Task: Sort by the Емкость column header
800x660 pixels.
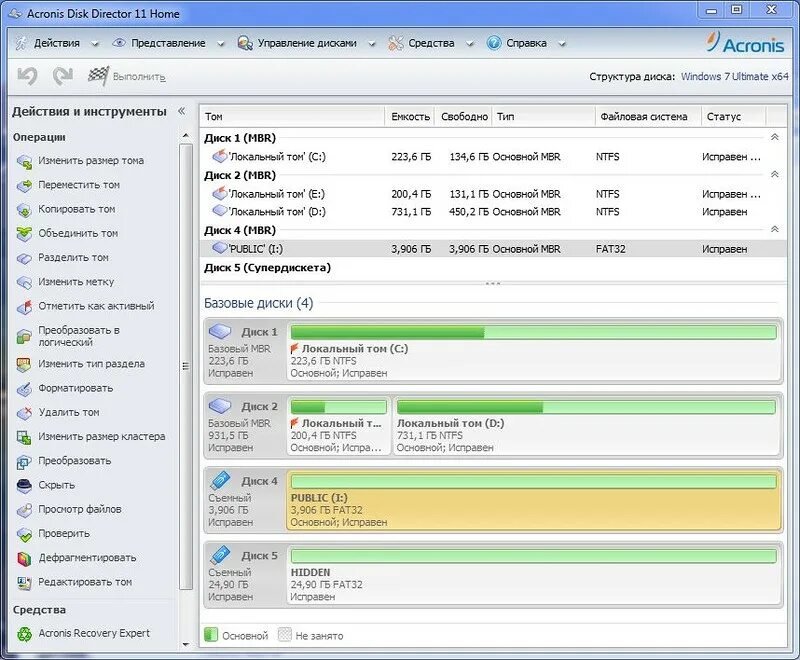Action: click(x=410, y=116)
